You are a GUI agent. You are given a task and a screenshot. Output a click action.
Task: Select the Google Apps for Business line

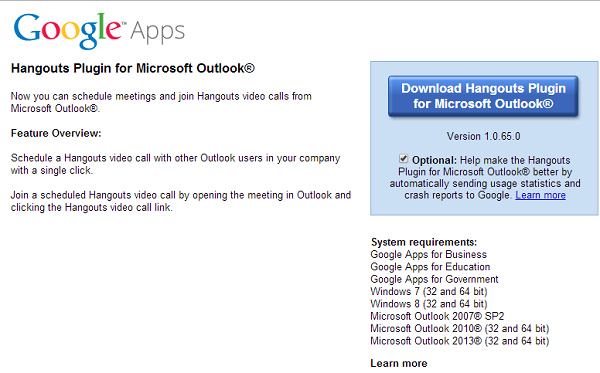[429, 254]
